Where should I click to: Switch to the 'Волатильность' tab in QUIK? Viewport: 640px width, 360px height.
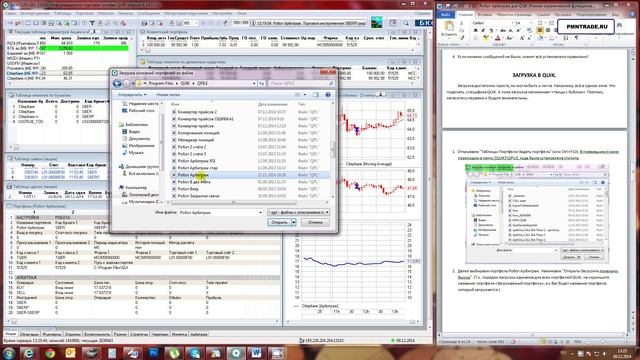(x=97, y=334)
